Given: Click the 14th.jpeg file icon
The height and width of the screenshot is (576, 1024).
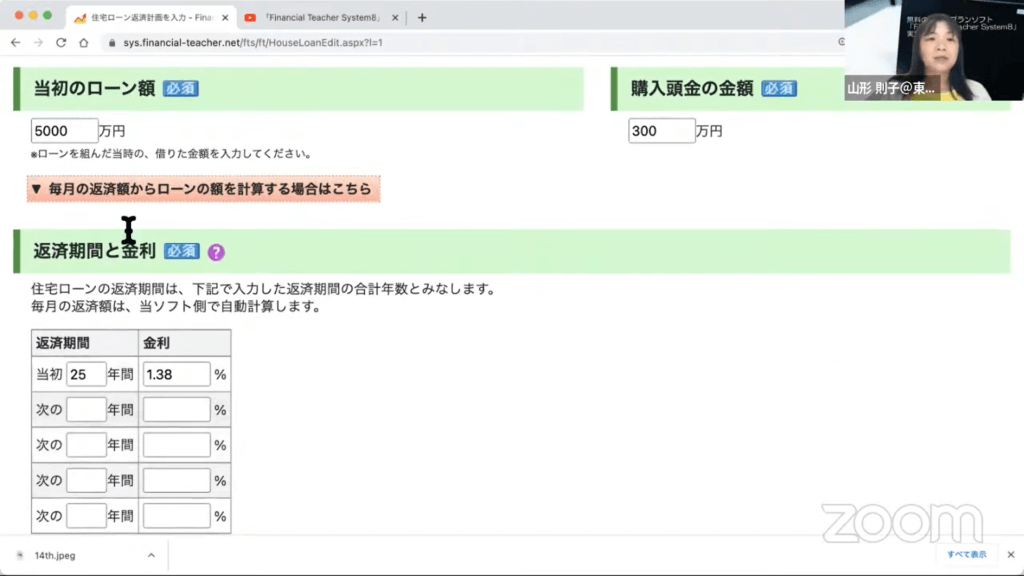Looking at the screenshot, I should point(20,555).
